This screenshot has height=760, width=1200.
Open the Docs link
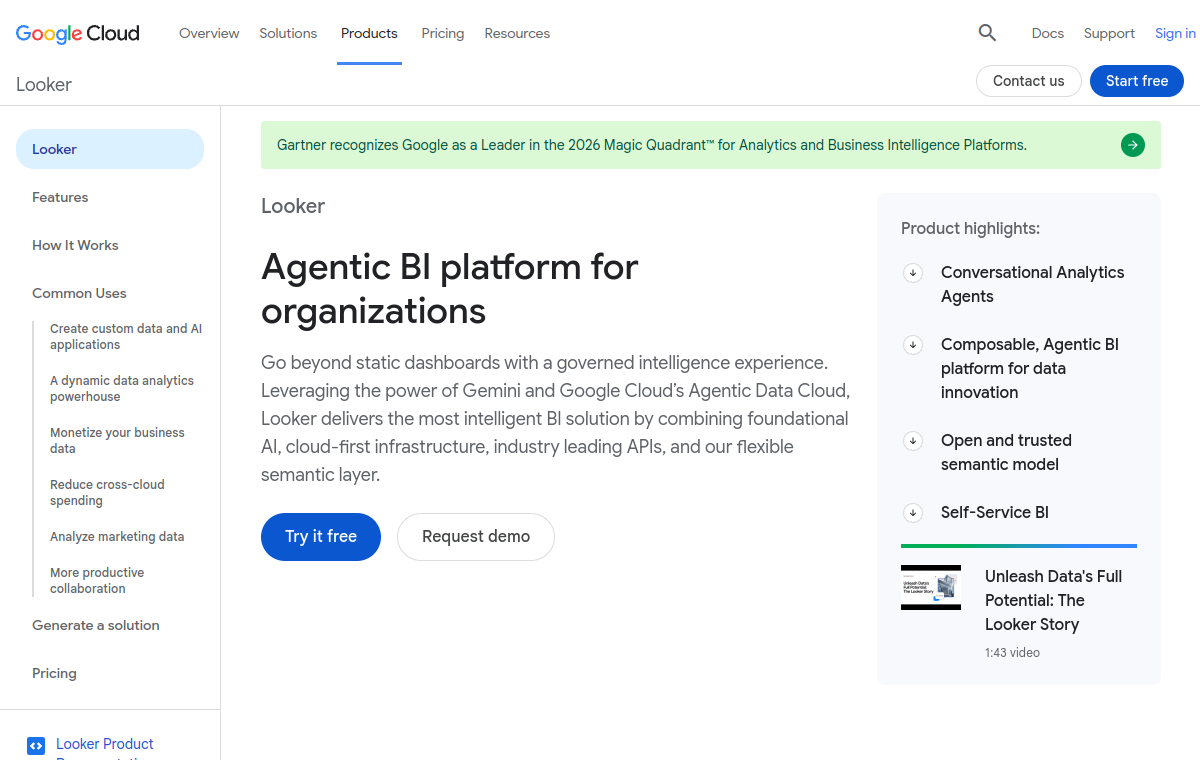[x=1048, y=33]
